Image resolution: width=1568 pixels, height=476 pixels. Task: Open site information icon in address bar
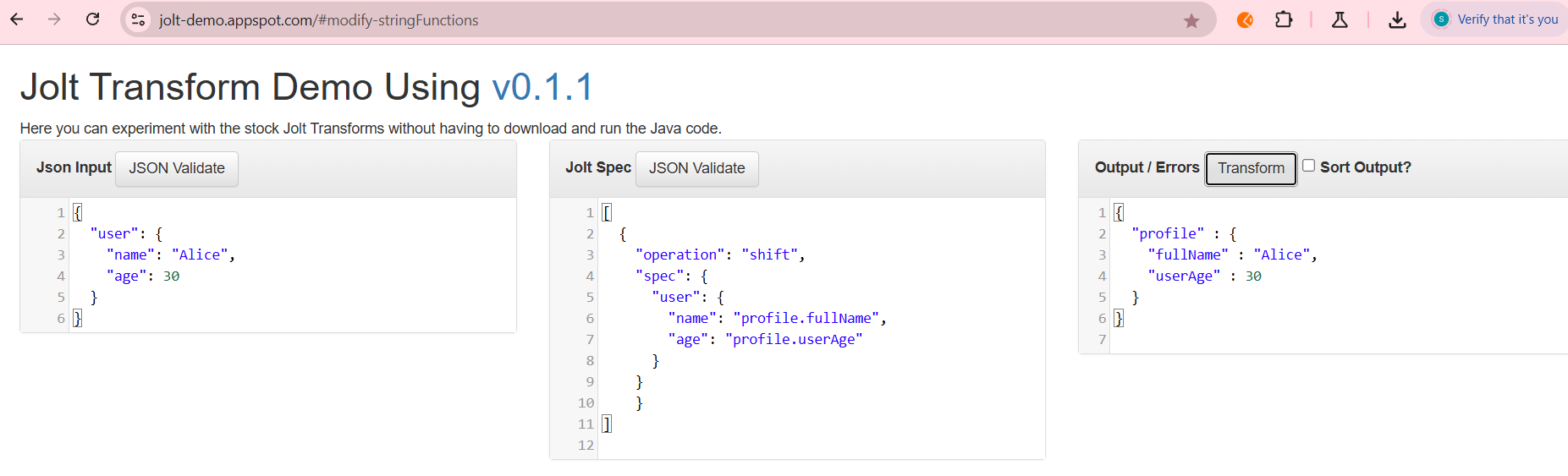[138, 19]
